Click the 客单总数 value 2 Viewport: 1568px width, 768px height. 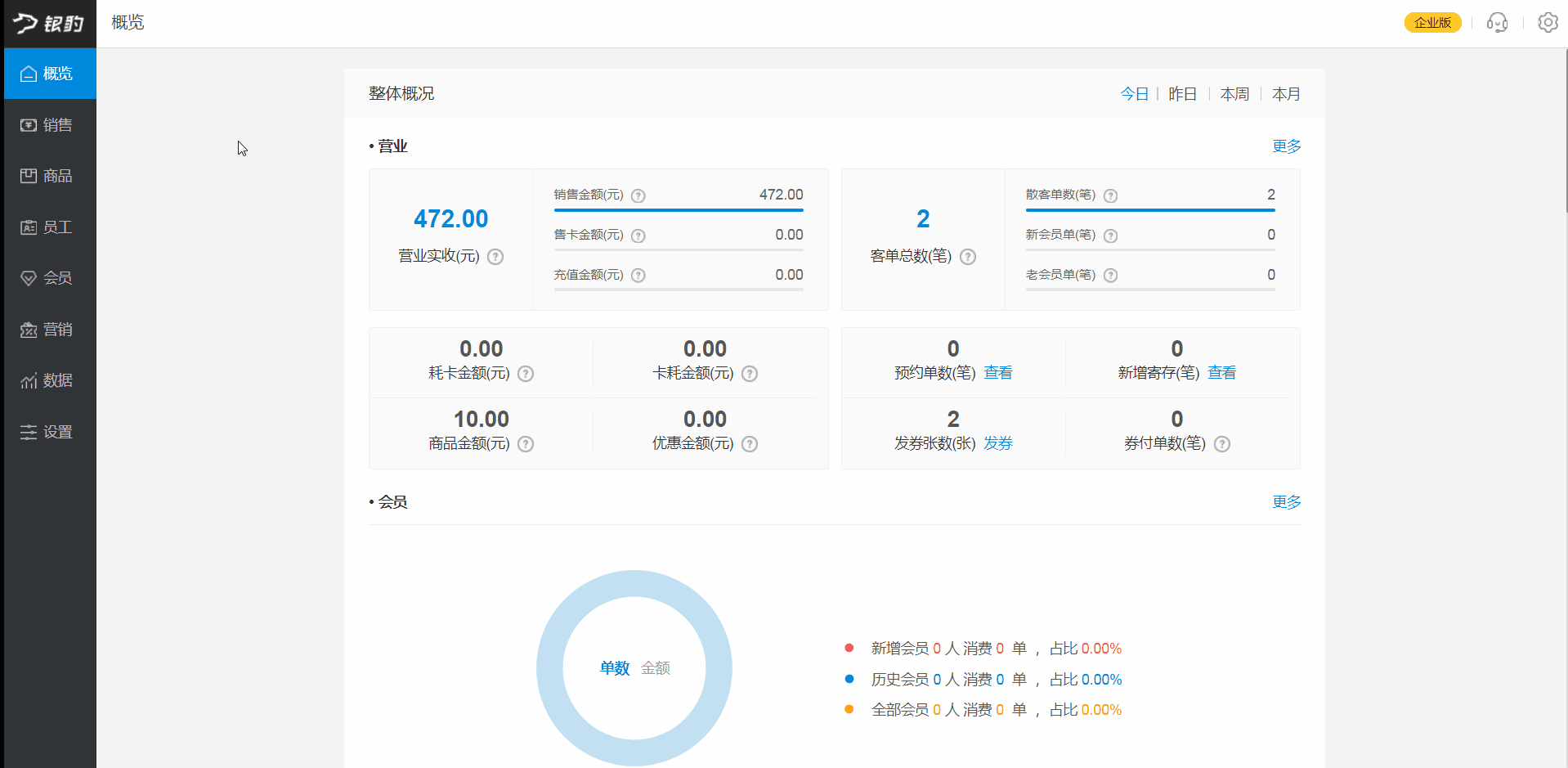(923, 219)
